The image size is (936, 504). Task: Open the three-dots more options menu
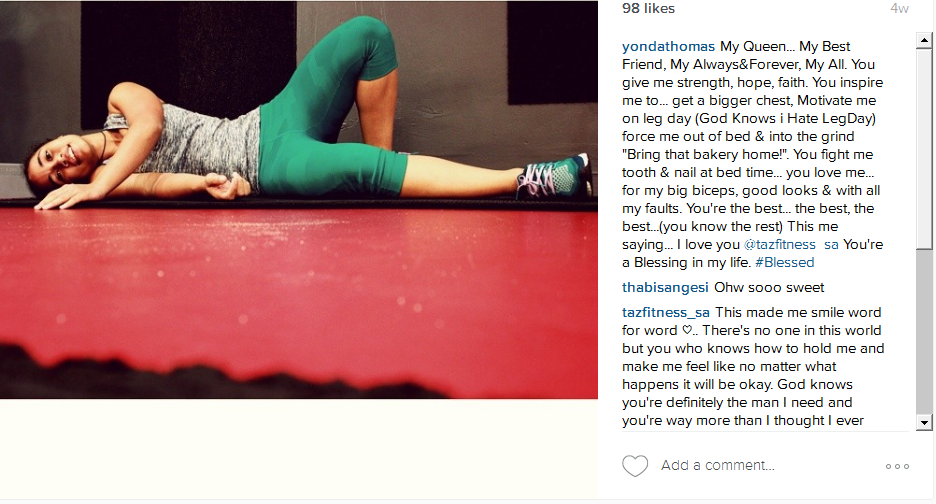897,466
